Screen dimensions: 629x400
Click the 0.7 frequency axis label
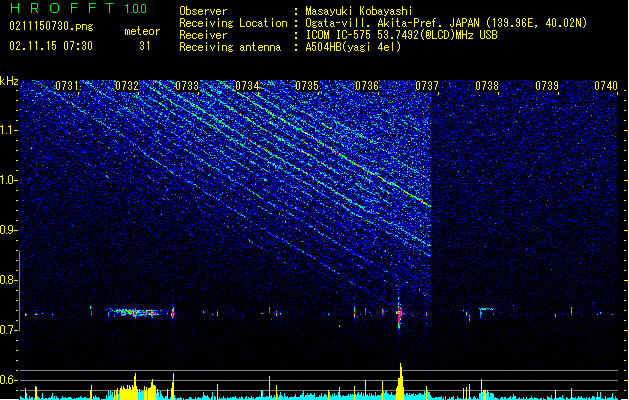(x=9, y=330)
